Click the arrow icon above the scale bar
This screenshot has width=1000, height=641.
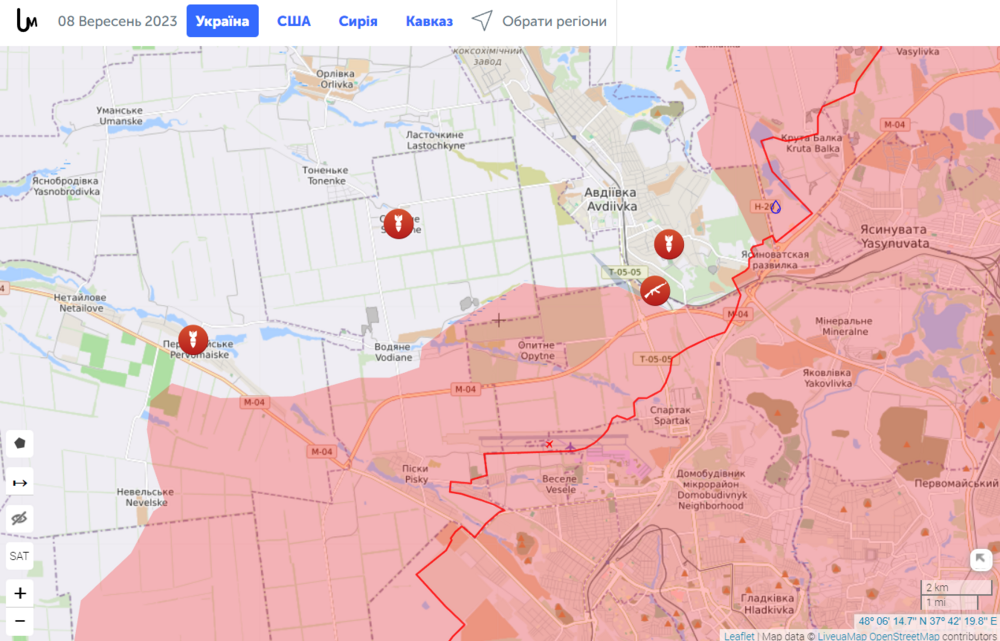click(981, 561)
